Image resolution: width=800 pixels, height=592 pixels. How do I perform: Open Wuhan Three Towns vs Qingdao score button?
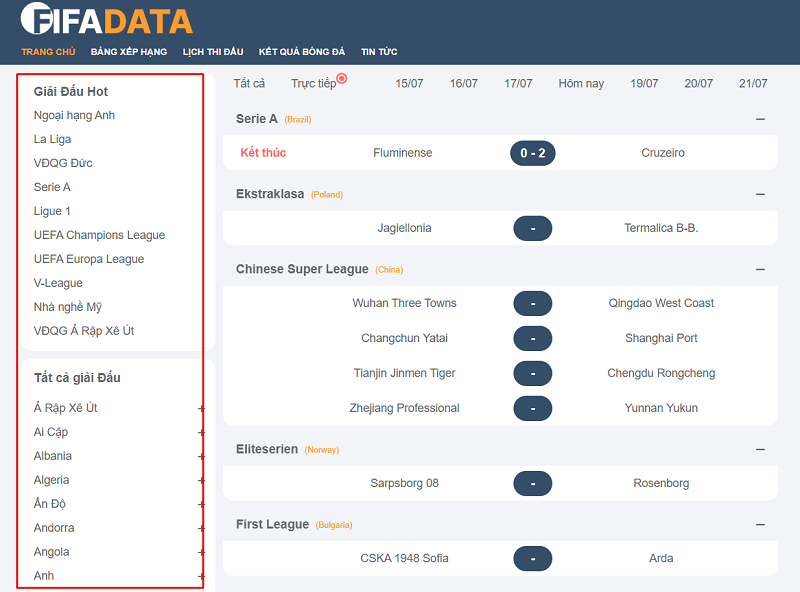533,303
